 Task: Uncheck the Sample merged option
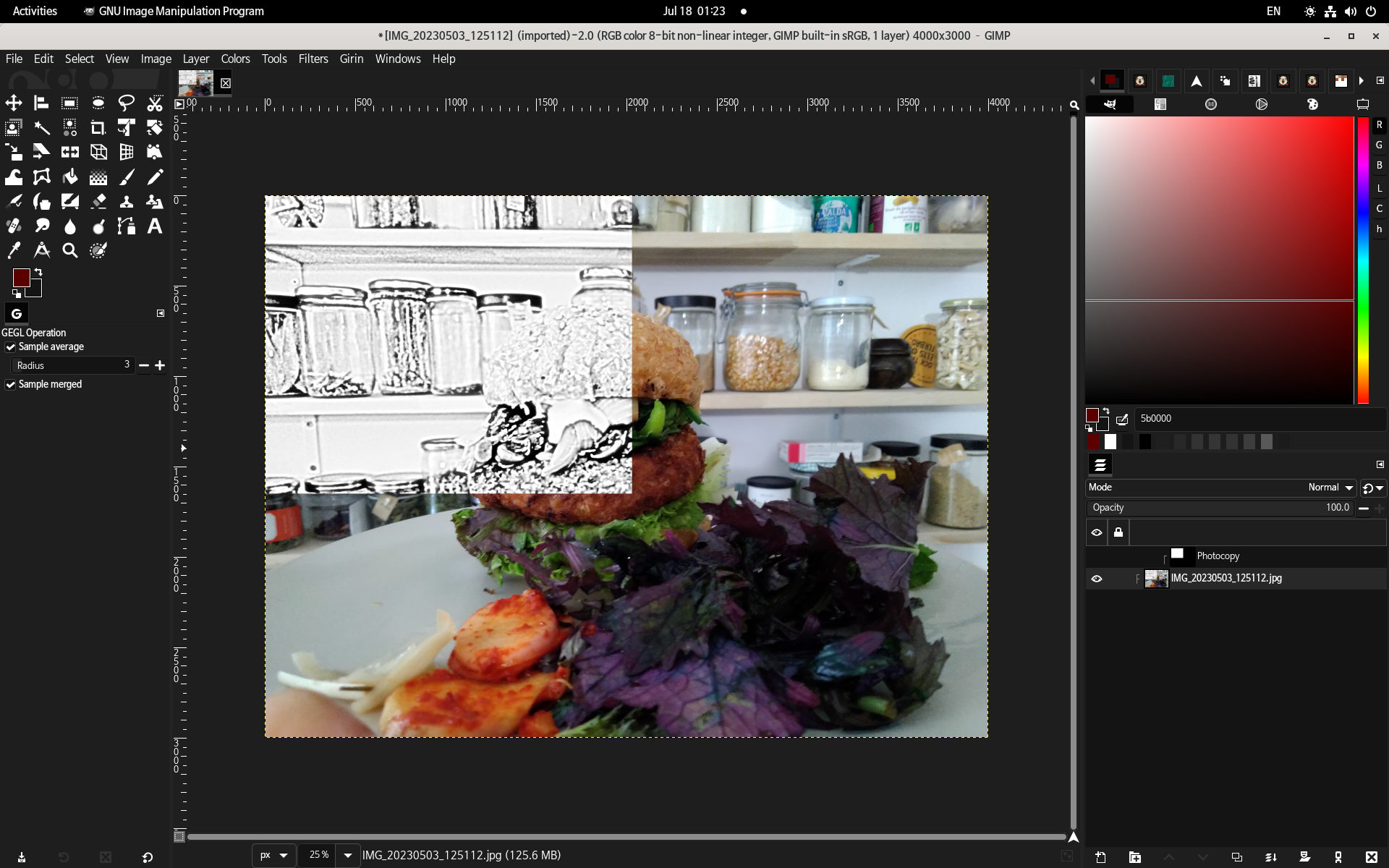pyautogui.click(x=11, y=385)
